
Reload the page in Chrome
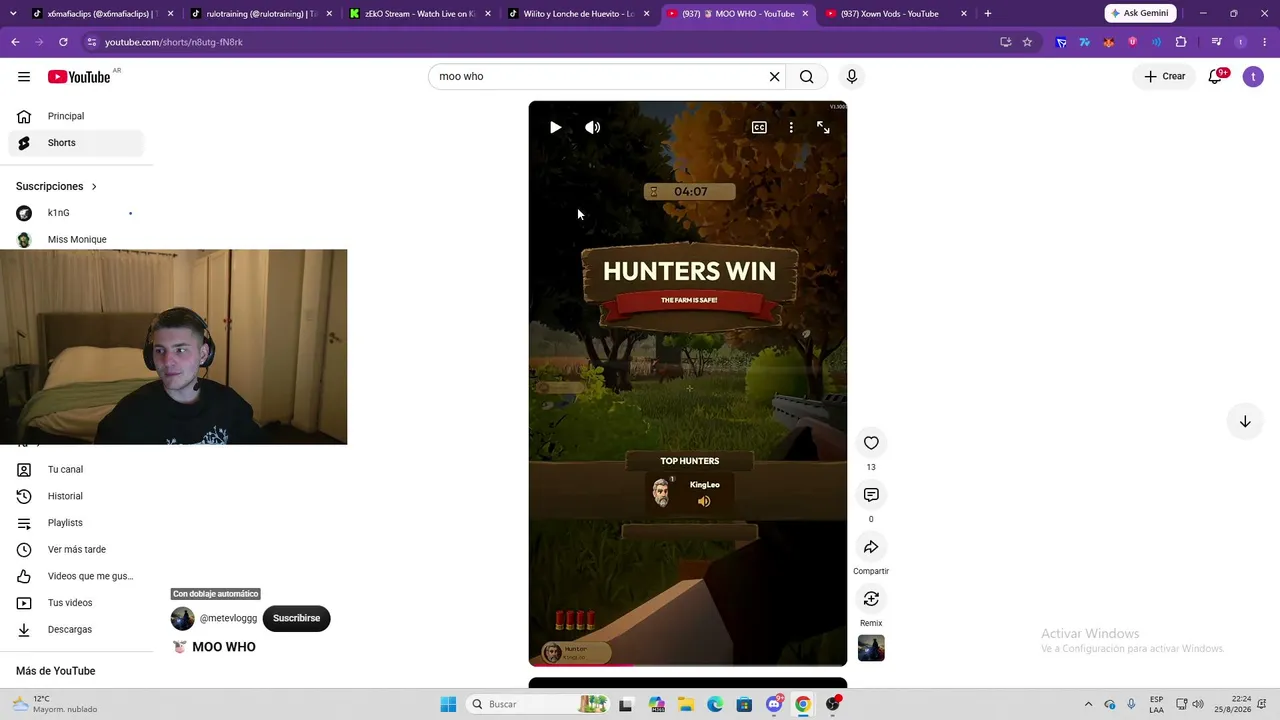tap(63, 42)
